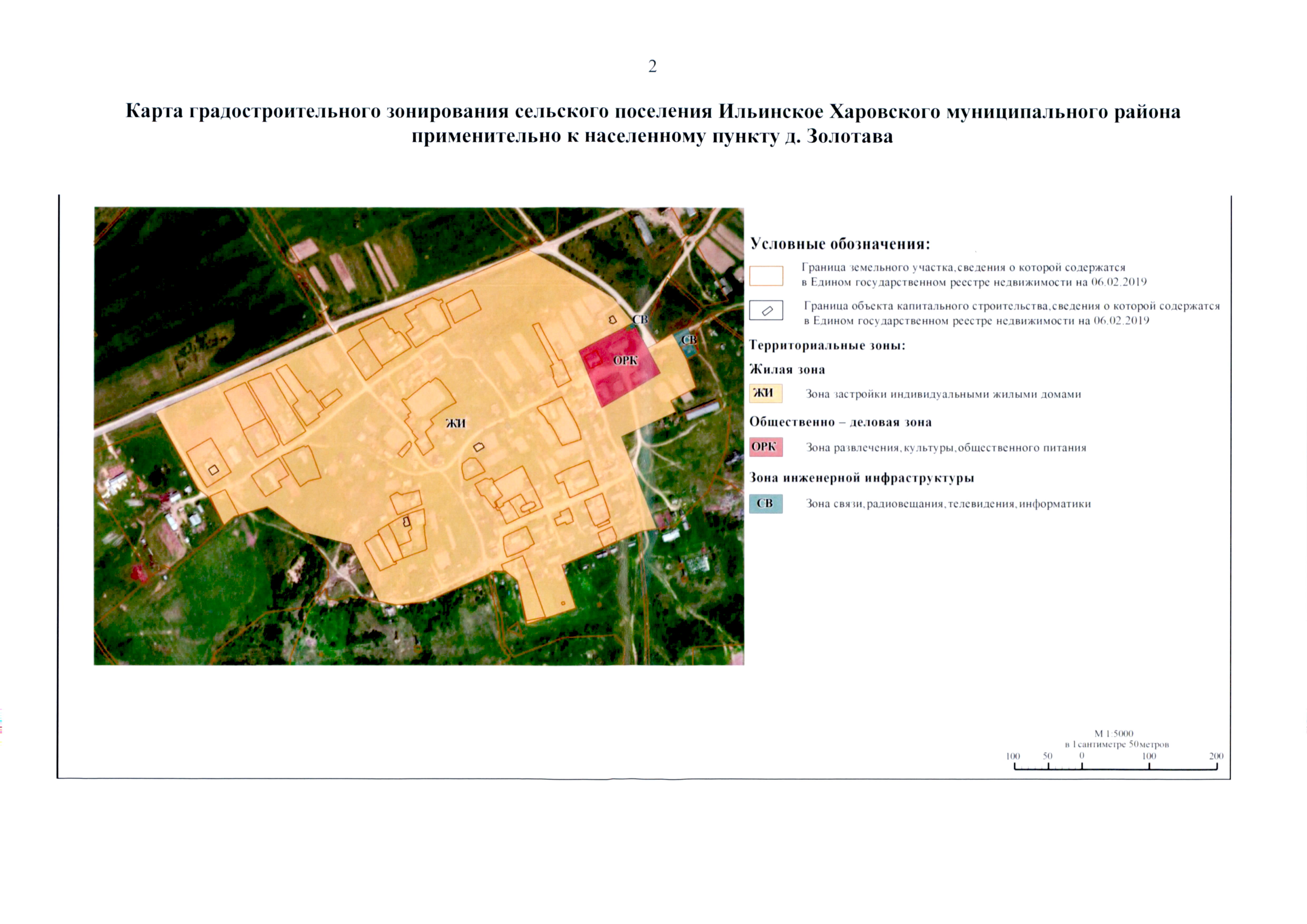Click the map title mentioning д. Золотава
Screen dimensions: 1307x924
coord(652,136)
